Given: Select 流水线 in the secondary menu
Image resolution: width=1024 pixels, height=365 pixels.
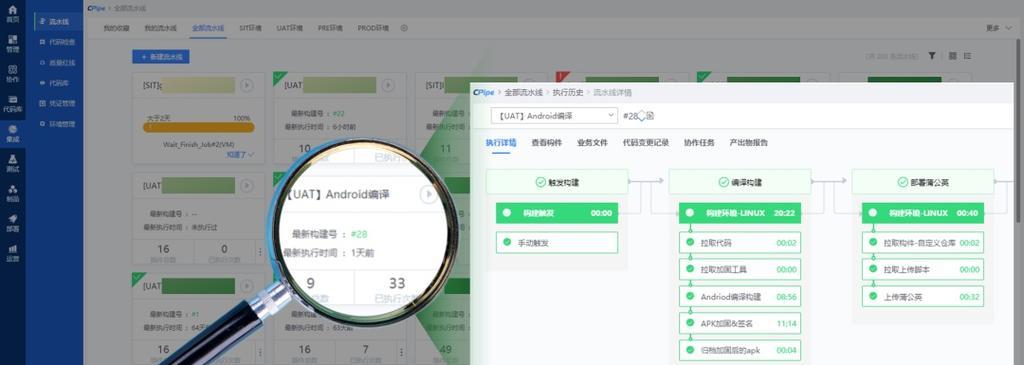Looking at the screenshot, I should coord(58,22).
